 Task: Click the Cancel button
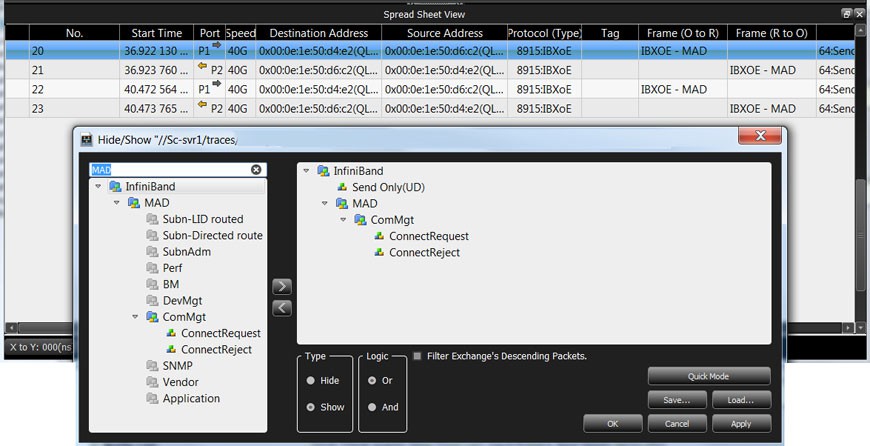[x=677, y=424]
